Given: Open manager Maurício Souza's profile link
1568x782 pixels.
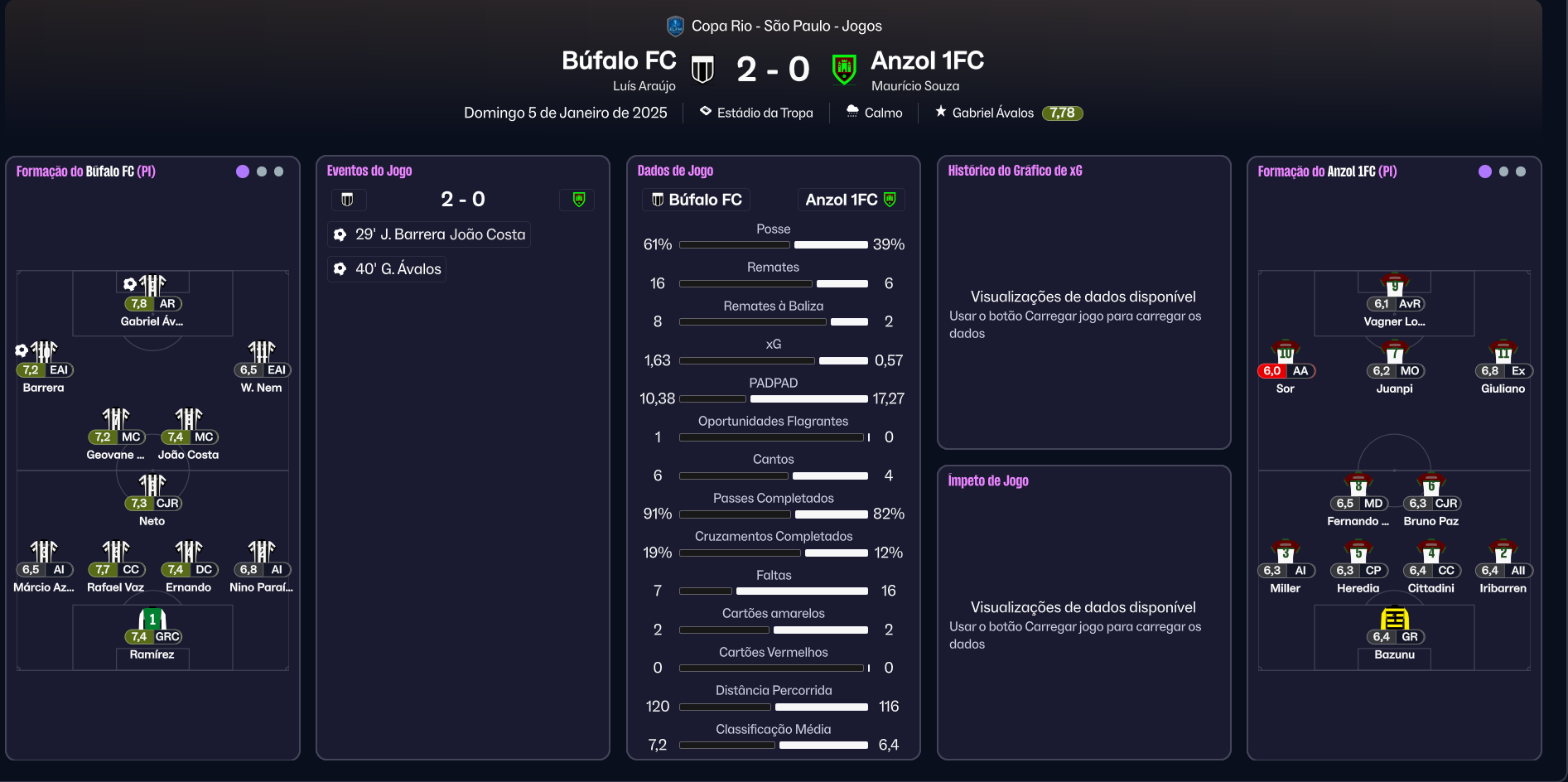Looking at the screenshot, I should [x=915, y=86].
